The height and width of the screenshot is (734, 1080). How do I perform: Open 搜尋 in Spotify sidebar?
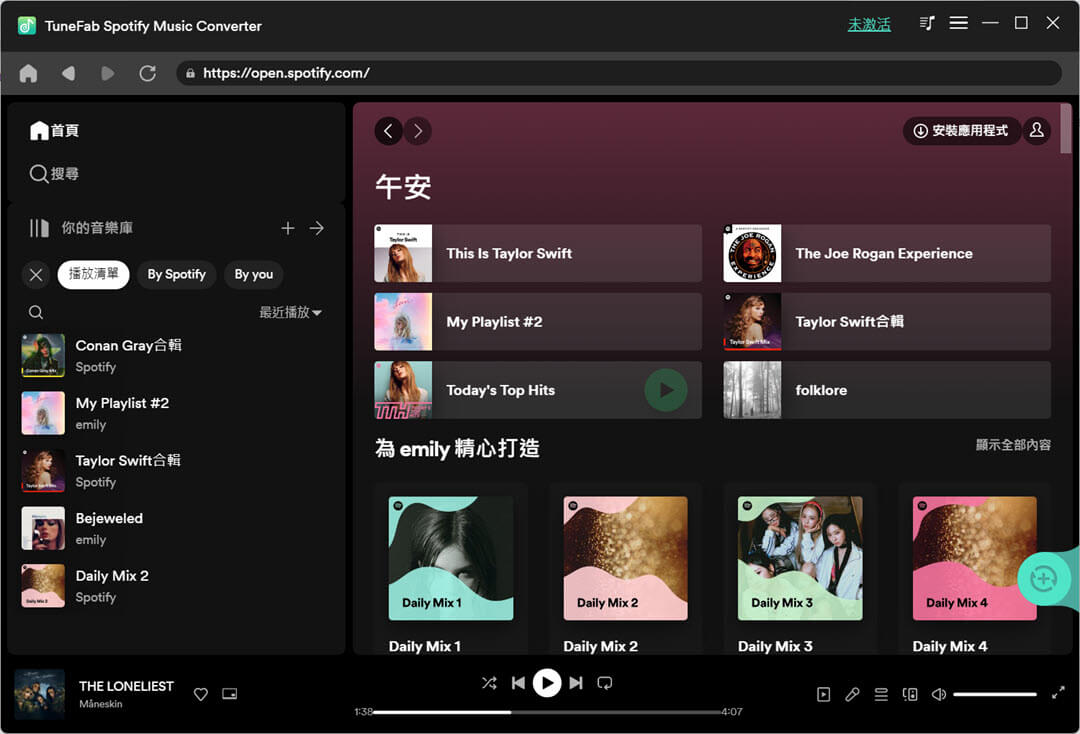click(x=54, y=174)
